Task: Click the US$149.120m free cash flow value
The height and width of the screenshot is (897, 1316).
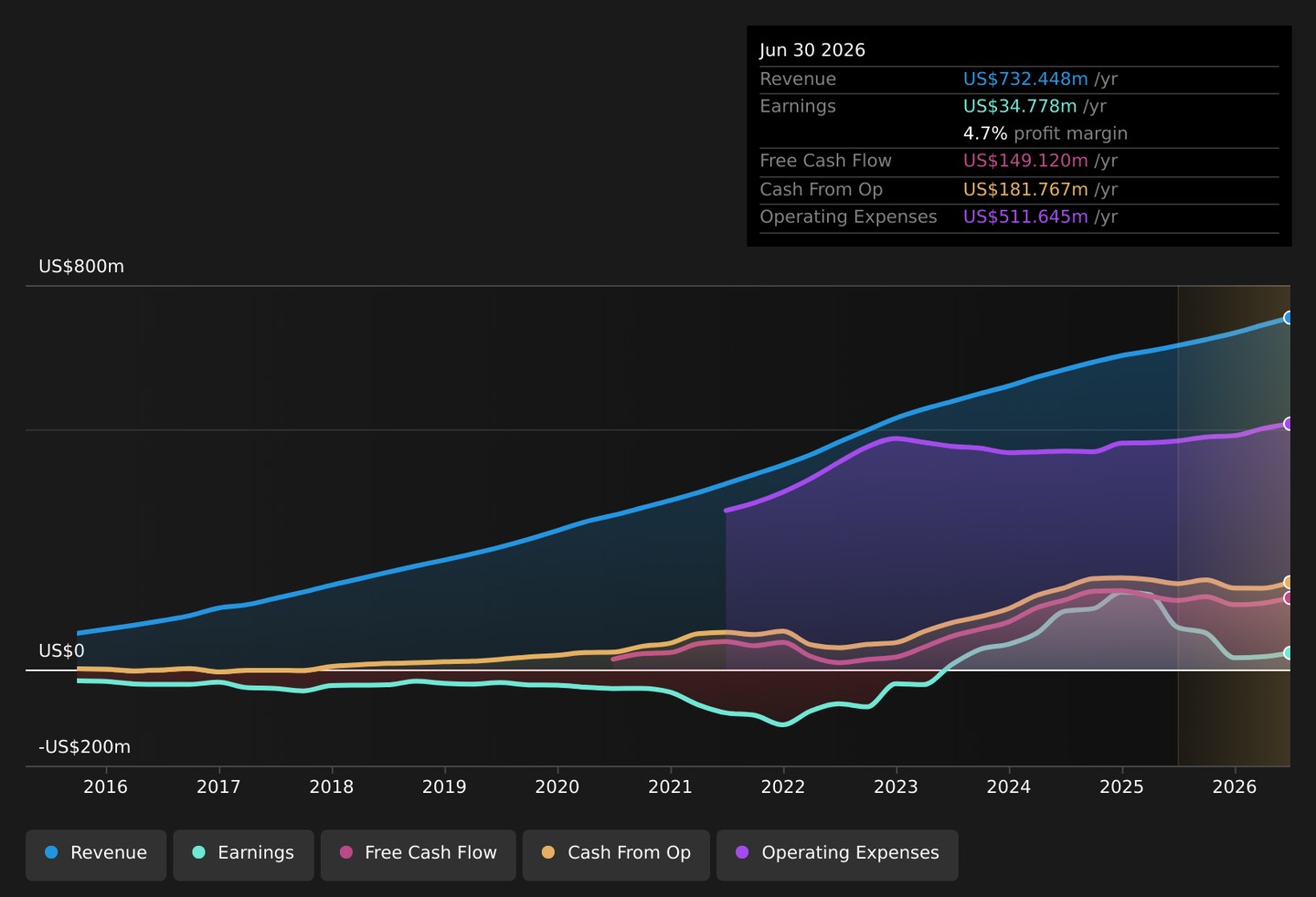Action: [1025, 161]
